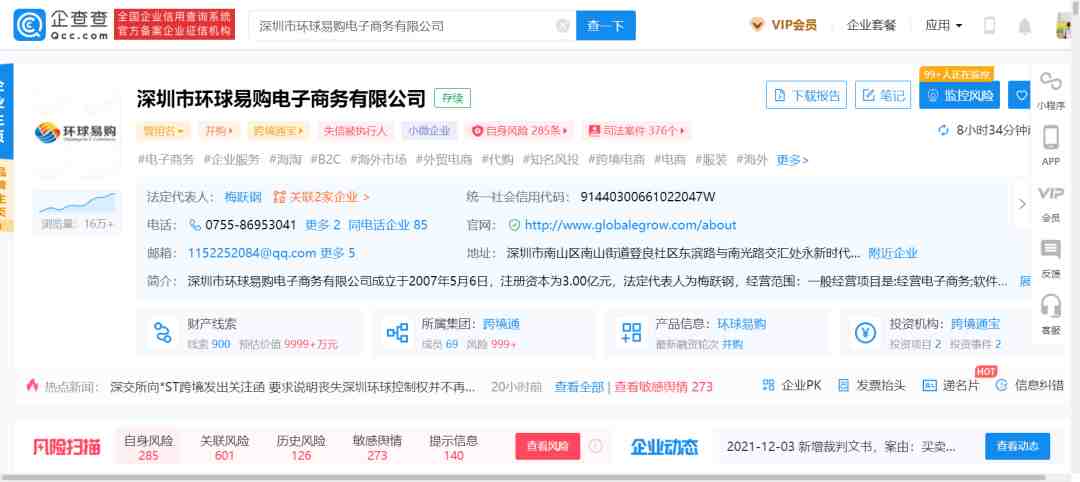Click the refresh icon beside 8小时34分钟
Viewport: 1080px width, 482px height.
pyautogui.click(x=944, y=130)
